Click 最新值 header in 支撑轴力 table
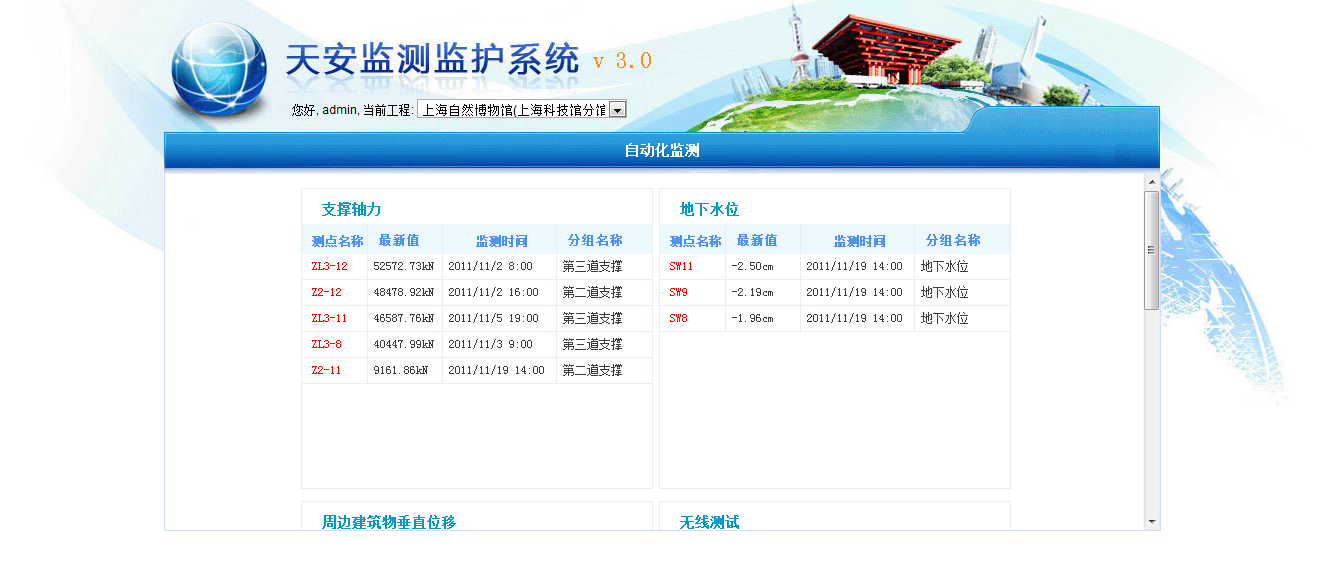The image size is (1324, 561). tap(399, 240)
